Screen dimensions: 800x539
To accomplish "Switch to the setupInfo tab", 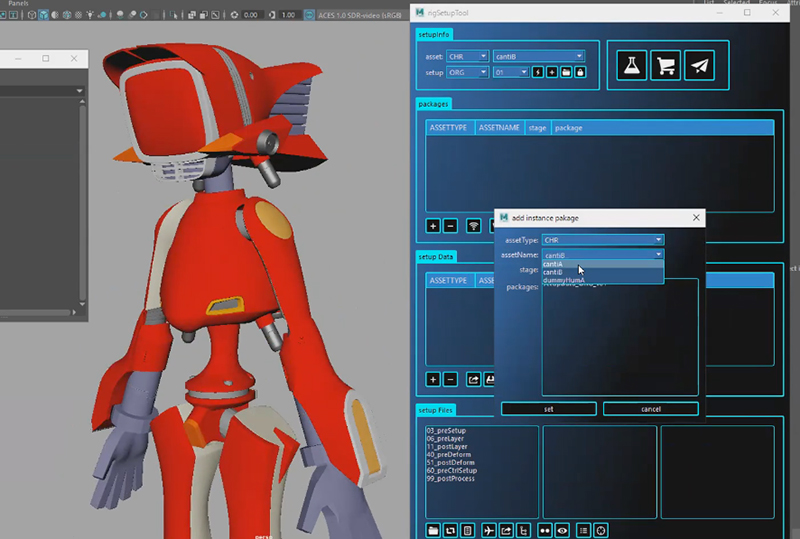I will (434, 34).
